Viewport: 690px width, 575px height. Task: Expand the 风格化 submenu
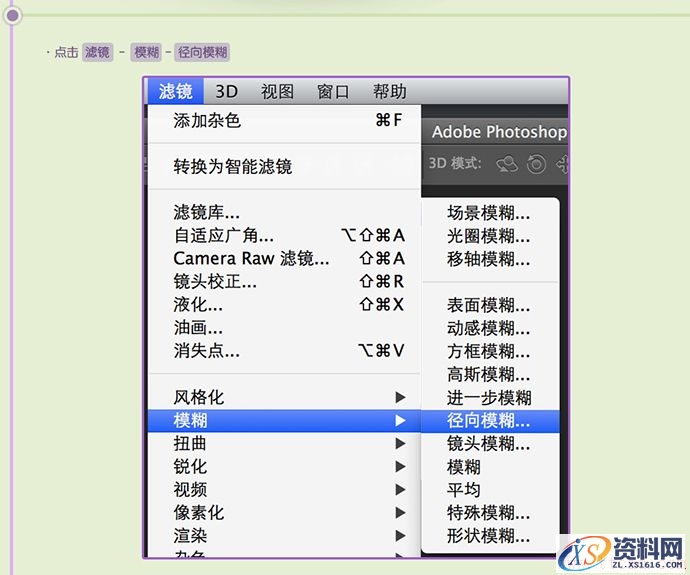[284, 397]
